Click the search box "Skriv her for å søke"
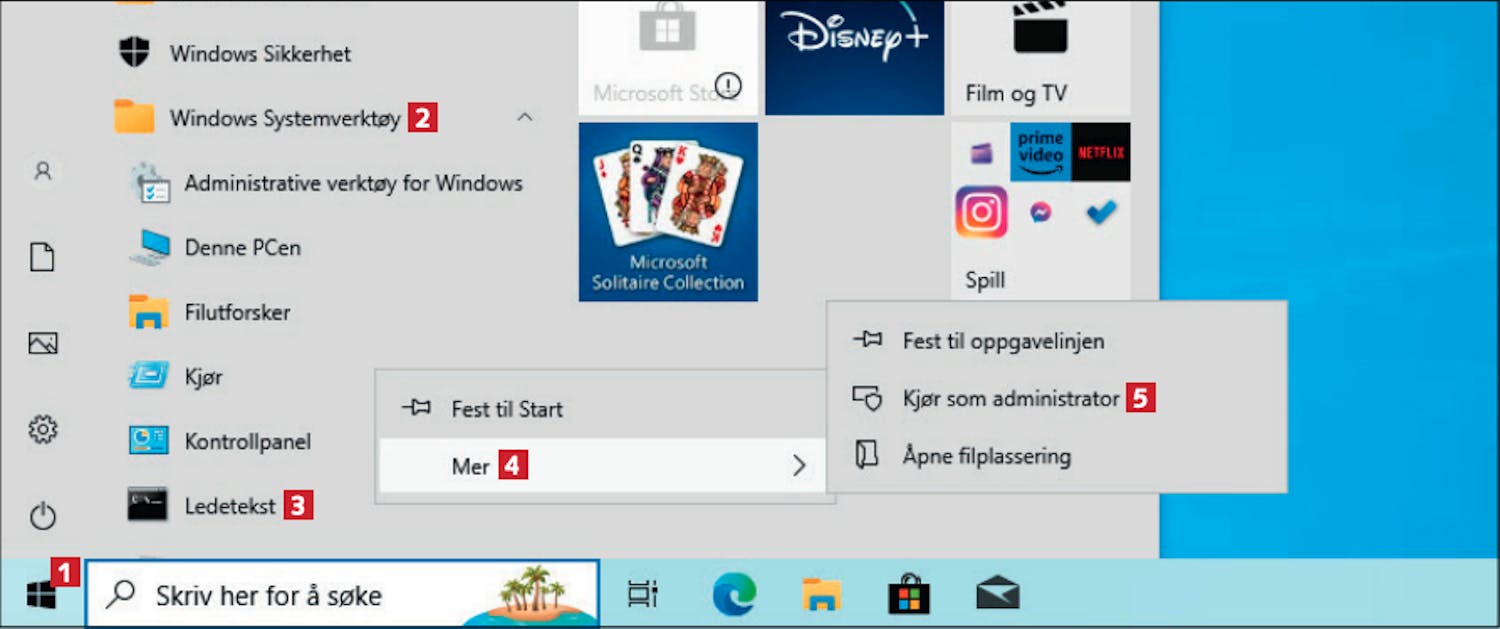1500x629 pixels. pyautogui.click(x=342, y=595)
